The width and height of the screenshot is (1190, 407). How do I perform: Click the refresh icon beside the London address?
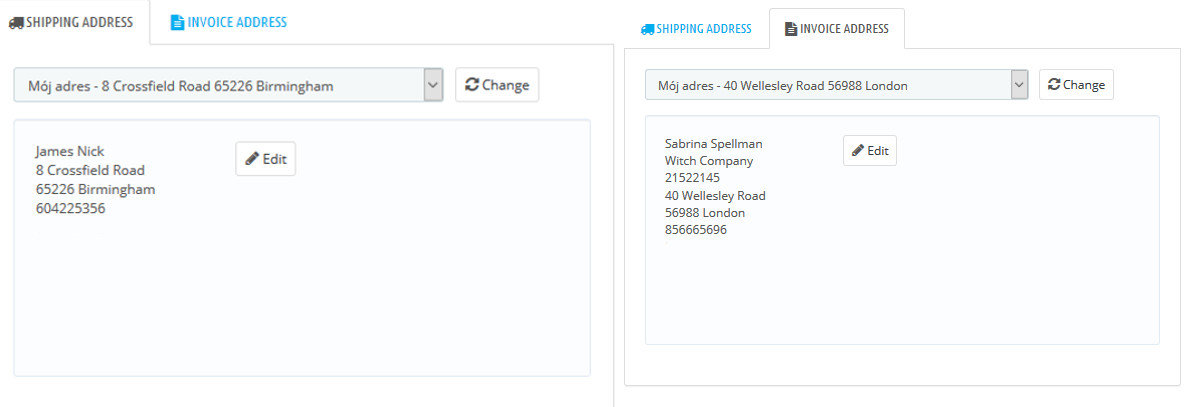(x=1053, y=85)
